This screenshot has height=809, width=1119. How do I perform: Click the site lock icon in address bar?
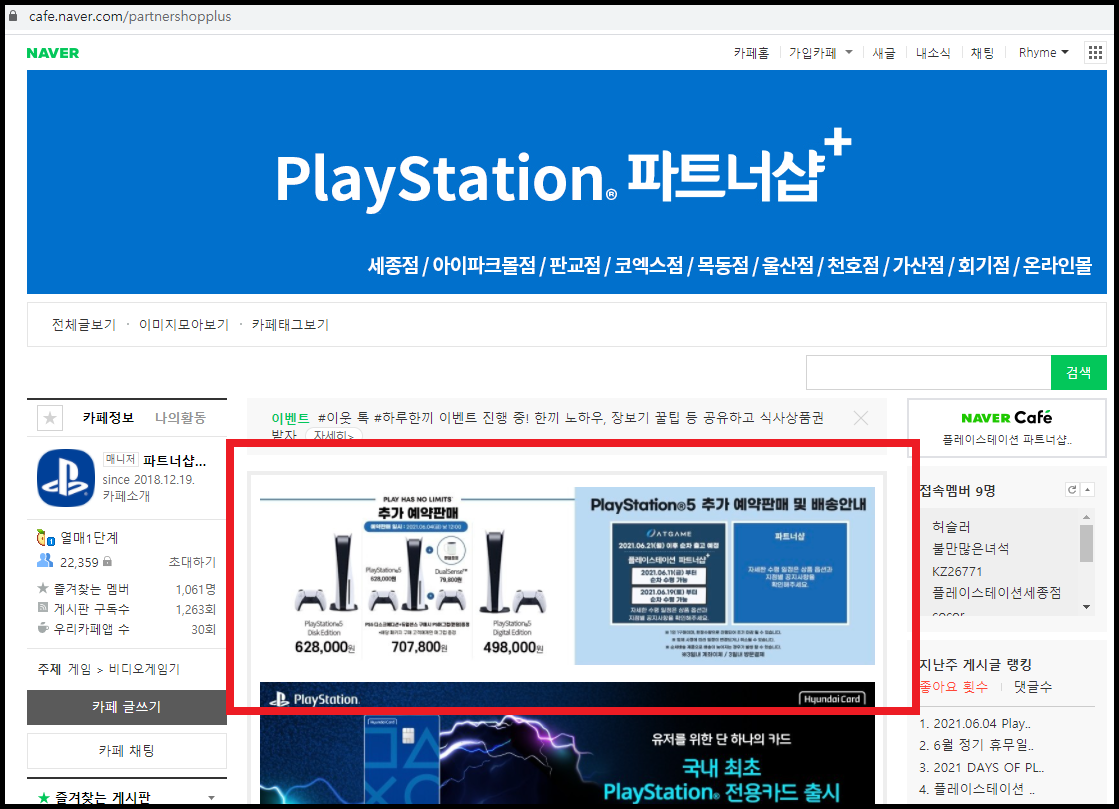click(x=12, y=16)
